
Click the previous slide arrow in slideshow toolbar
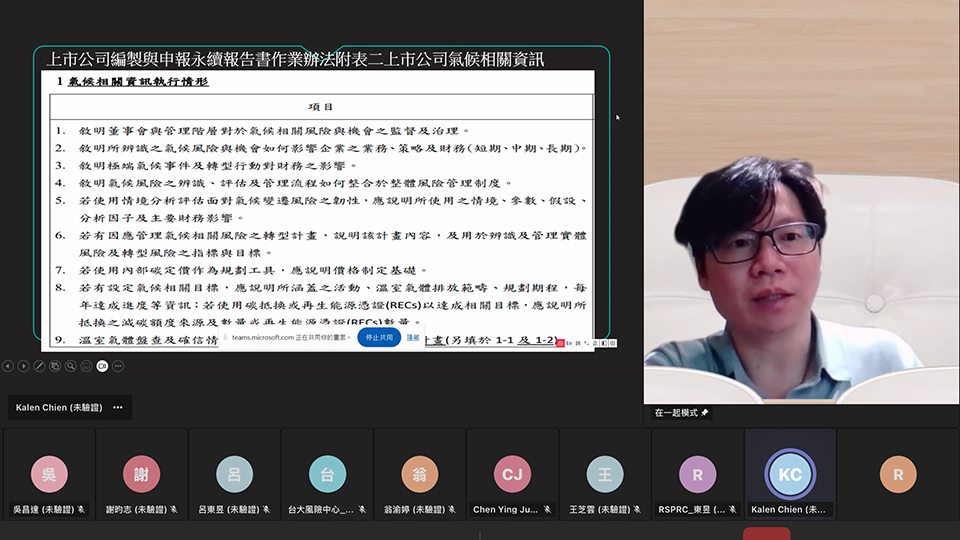(8, 366)
